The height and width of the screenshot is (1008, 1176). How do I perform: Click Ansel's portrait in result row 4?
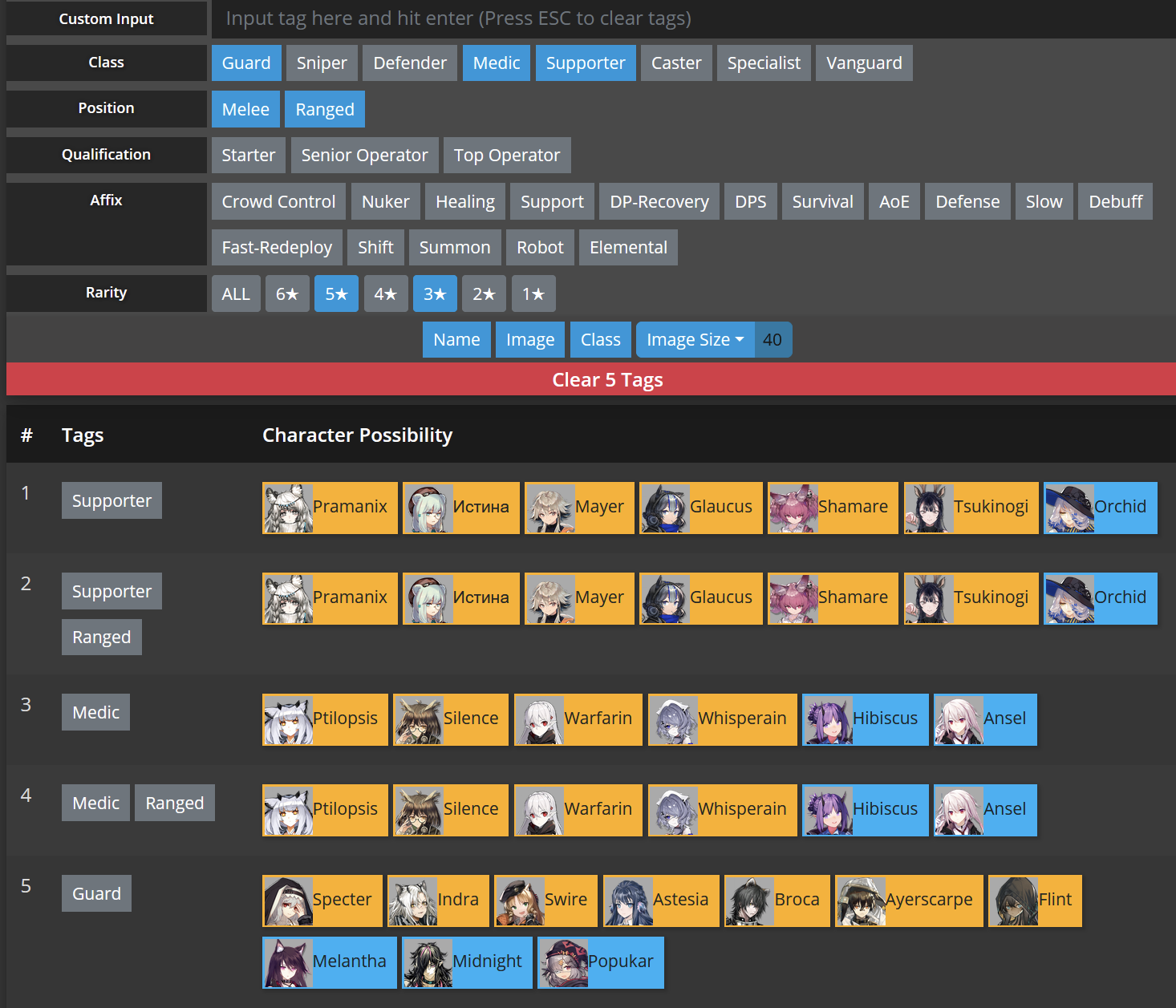pyautogui.click(x=959, y=810)
